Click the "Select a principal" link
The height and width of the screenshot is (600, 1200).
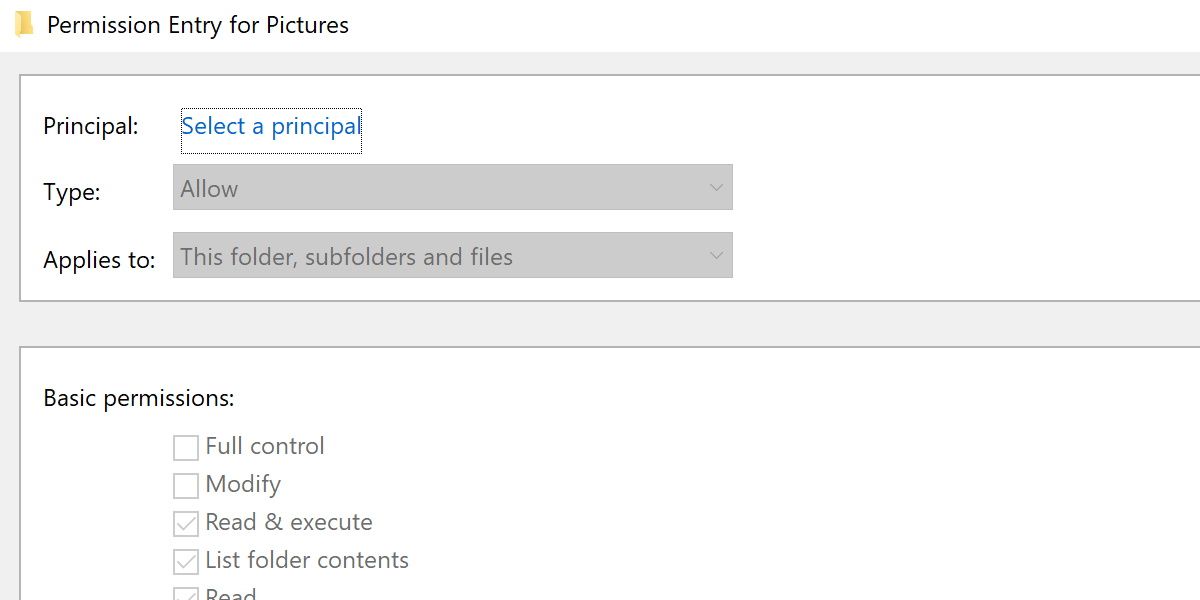coord(270,126)
